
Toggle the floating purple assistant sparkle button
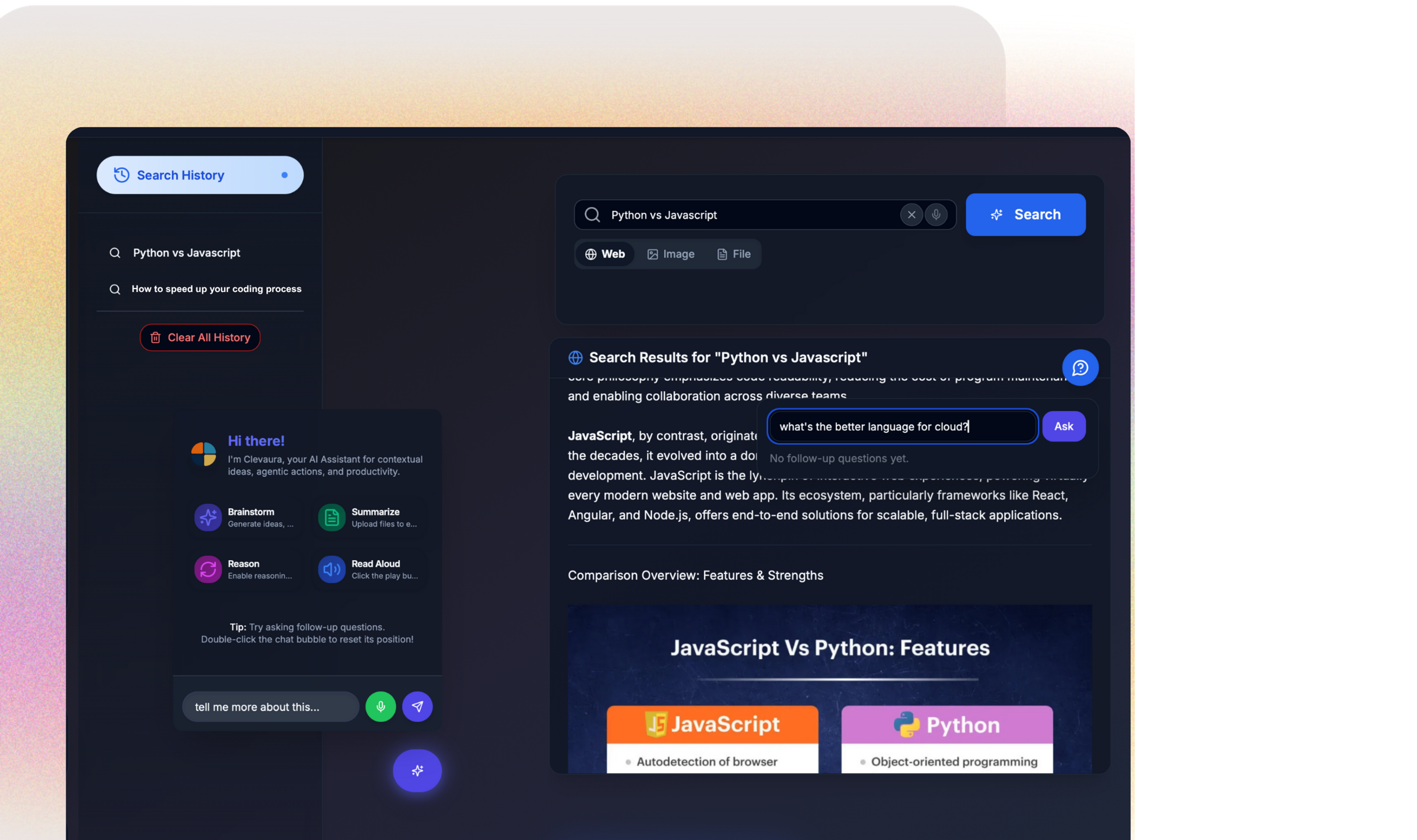click(417, 771)
